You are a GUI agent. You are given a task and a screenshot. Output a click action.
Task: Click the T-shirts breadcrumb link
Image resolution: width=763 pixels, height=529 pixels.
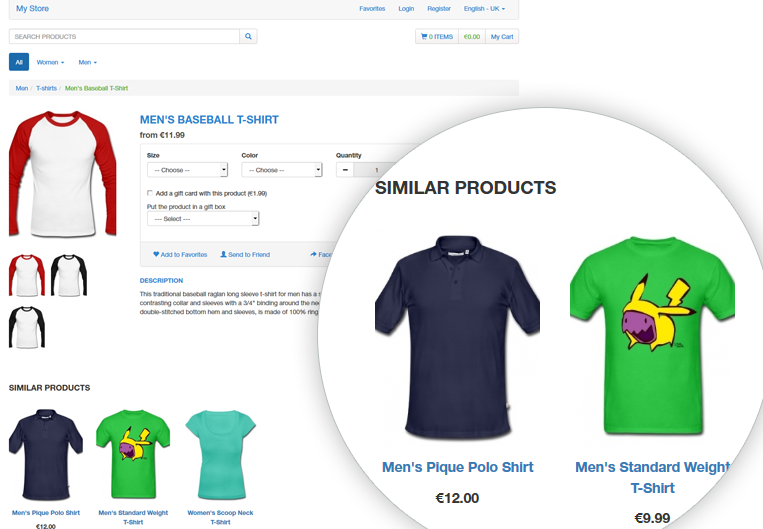pos(46,88)
